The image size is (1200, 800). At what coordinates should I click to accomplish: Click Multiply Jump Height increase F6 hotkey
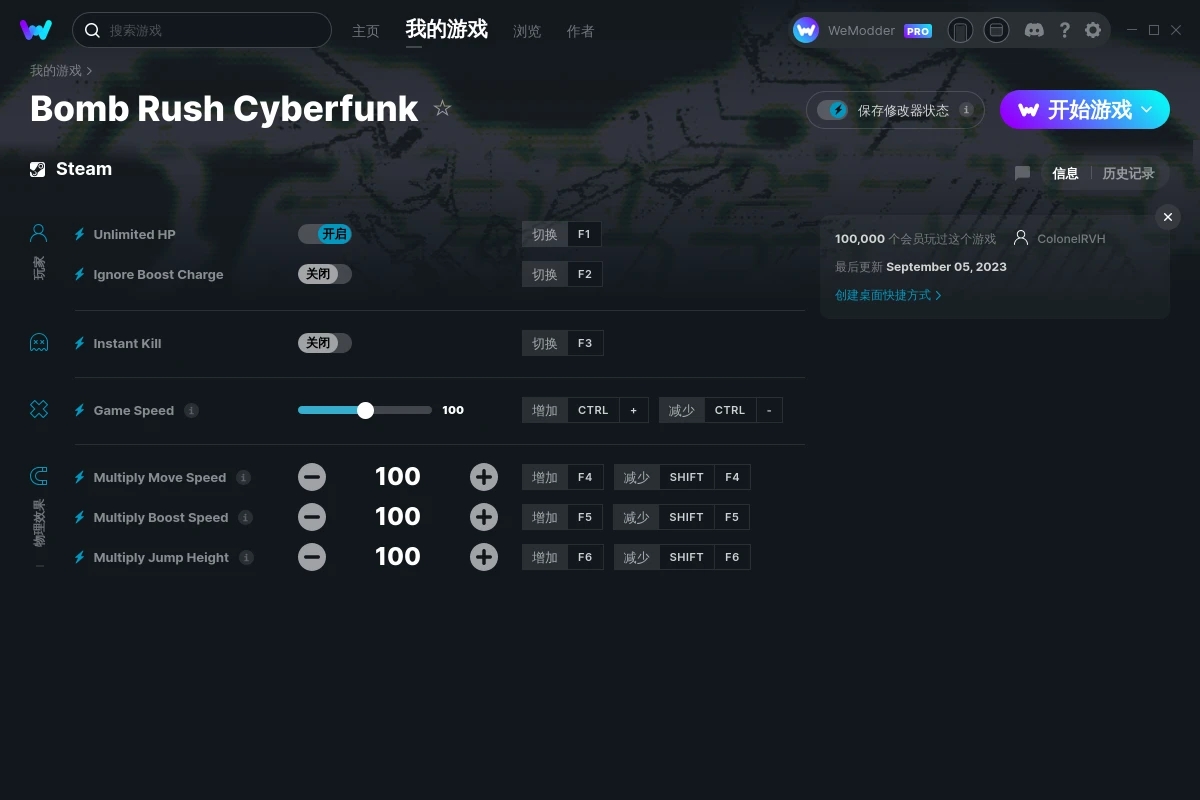[563, 557]
